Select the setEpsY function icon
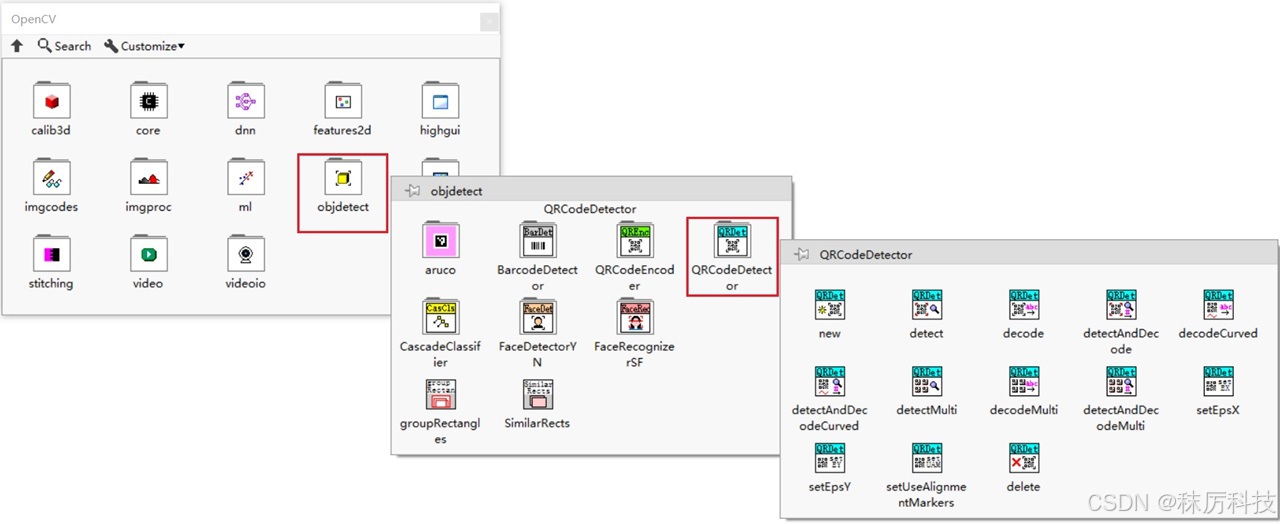The image size is (1280, 524). pyautogui.click(x=830, y=458)
